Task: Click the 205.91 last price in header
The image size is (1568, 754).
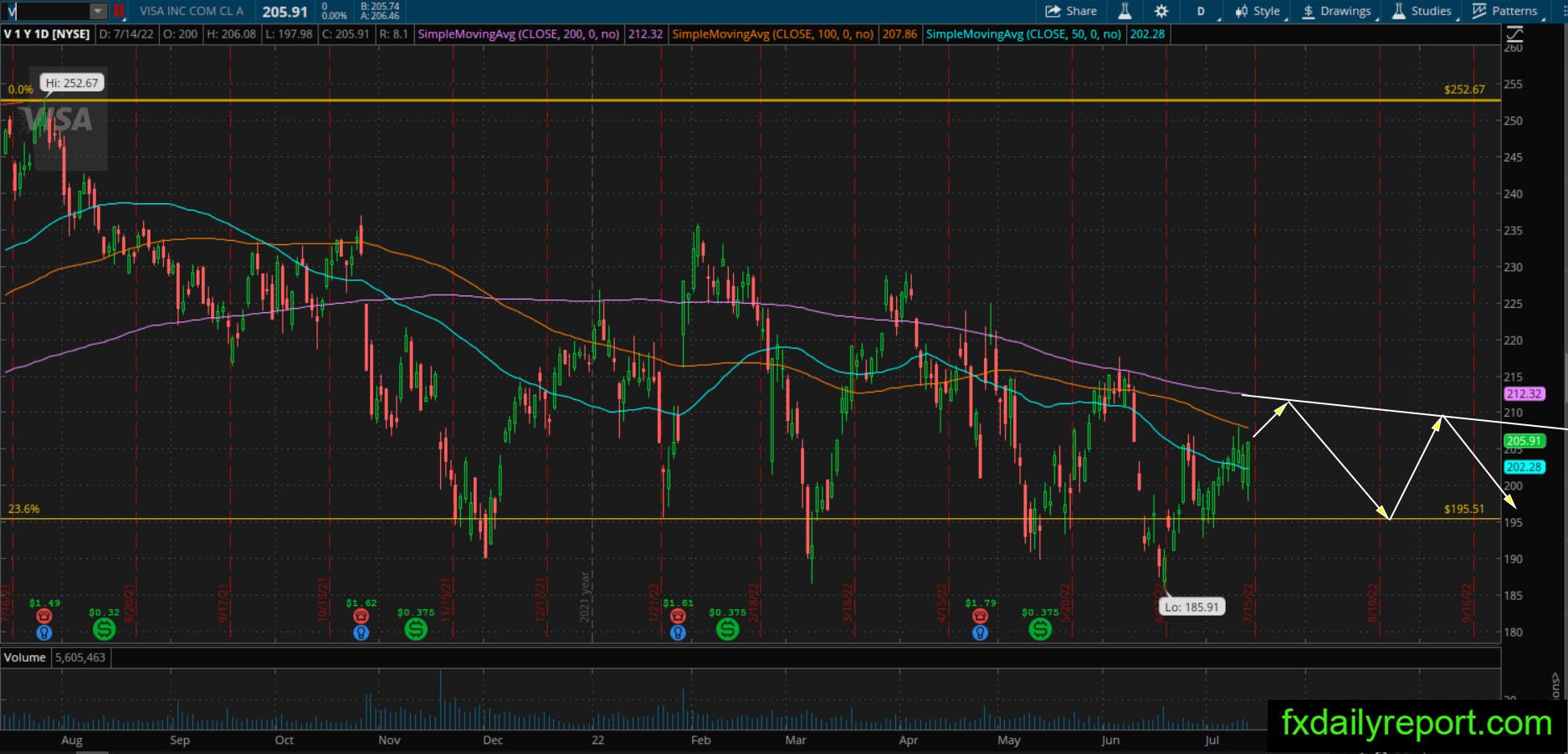Action: [284, 12]
